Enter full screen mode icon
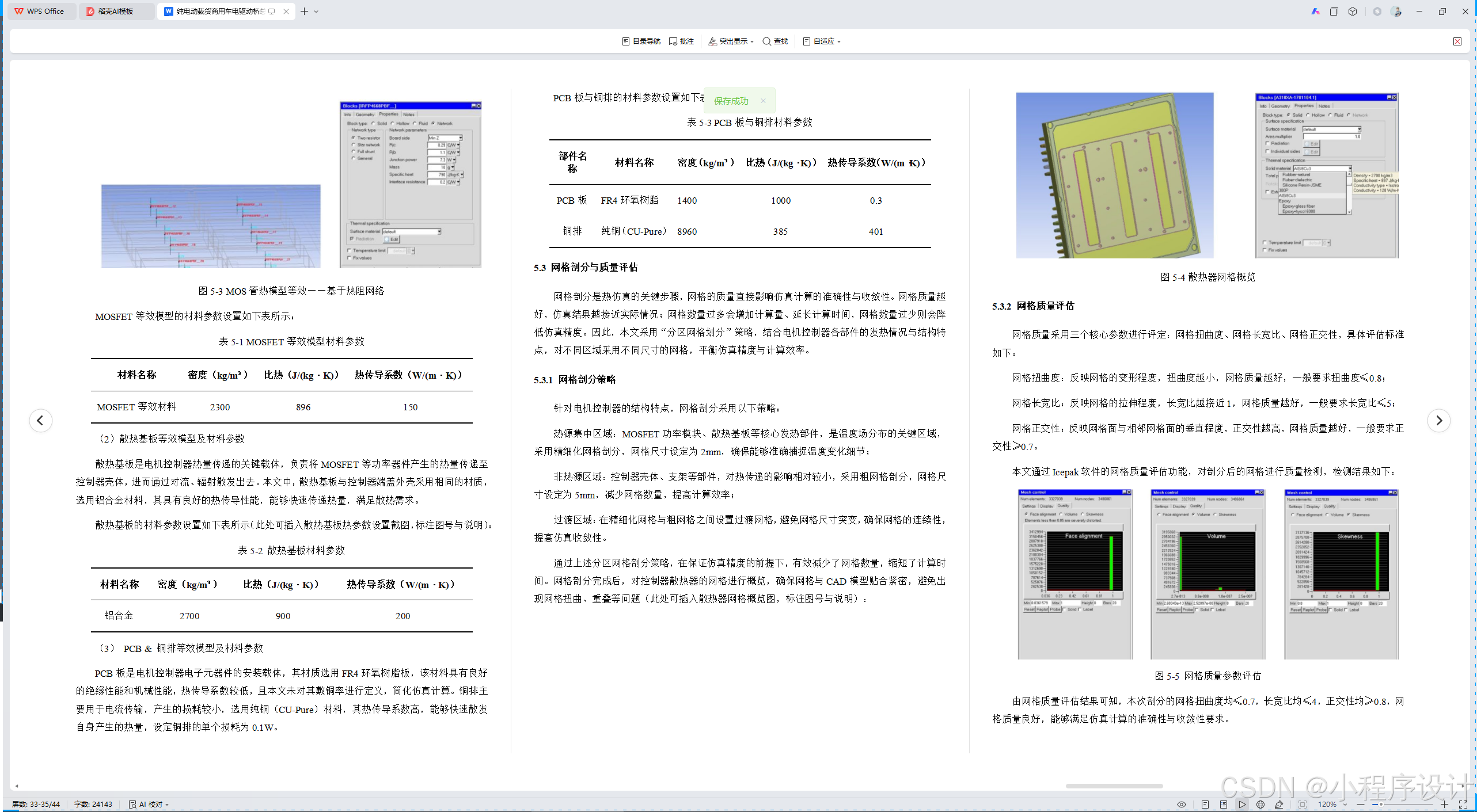This screenshot has width=1477, height=812. pyautogui.click(x=1463, y=805)
